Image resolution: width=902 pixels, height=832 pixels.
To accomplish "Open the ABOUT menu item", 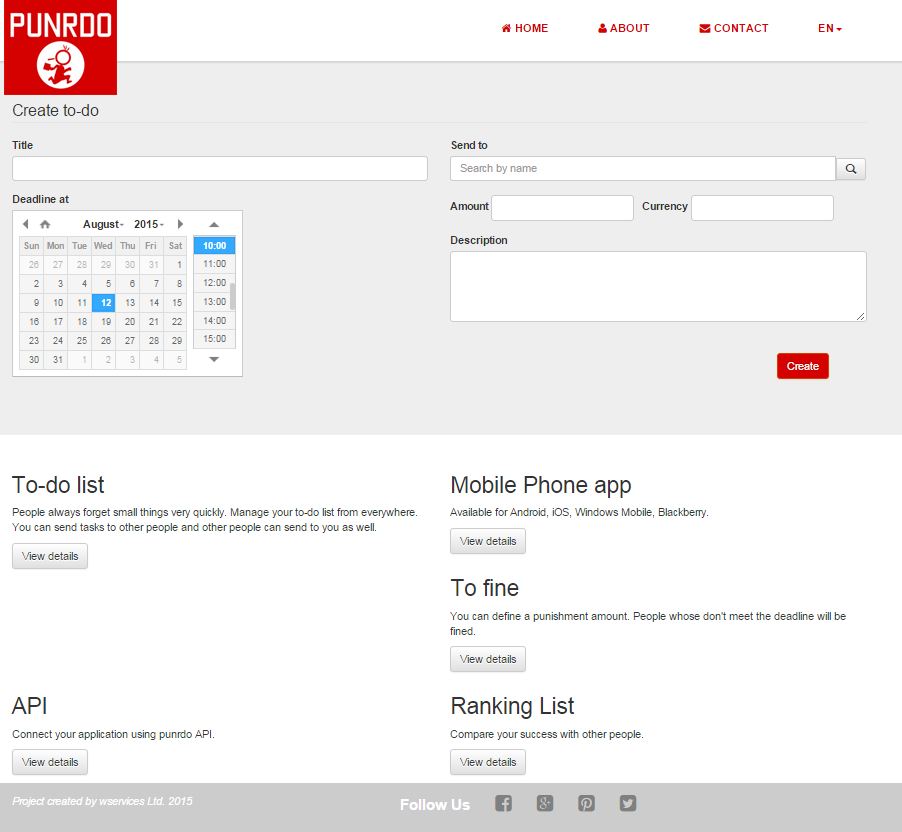I will pos(624,28).
